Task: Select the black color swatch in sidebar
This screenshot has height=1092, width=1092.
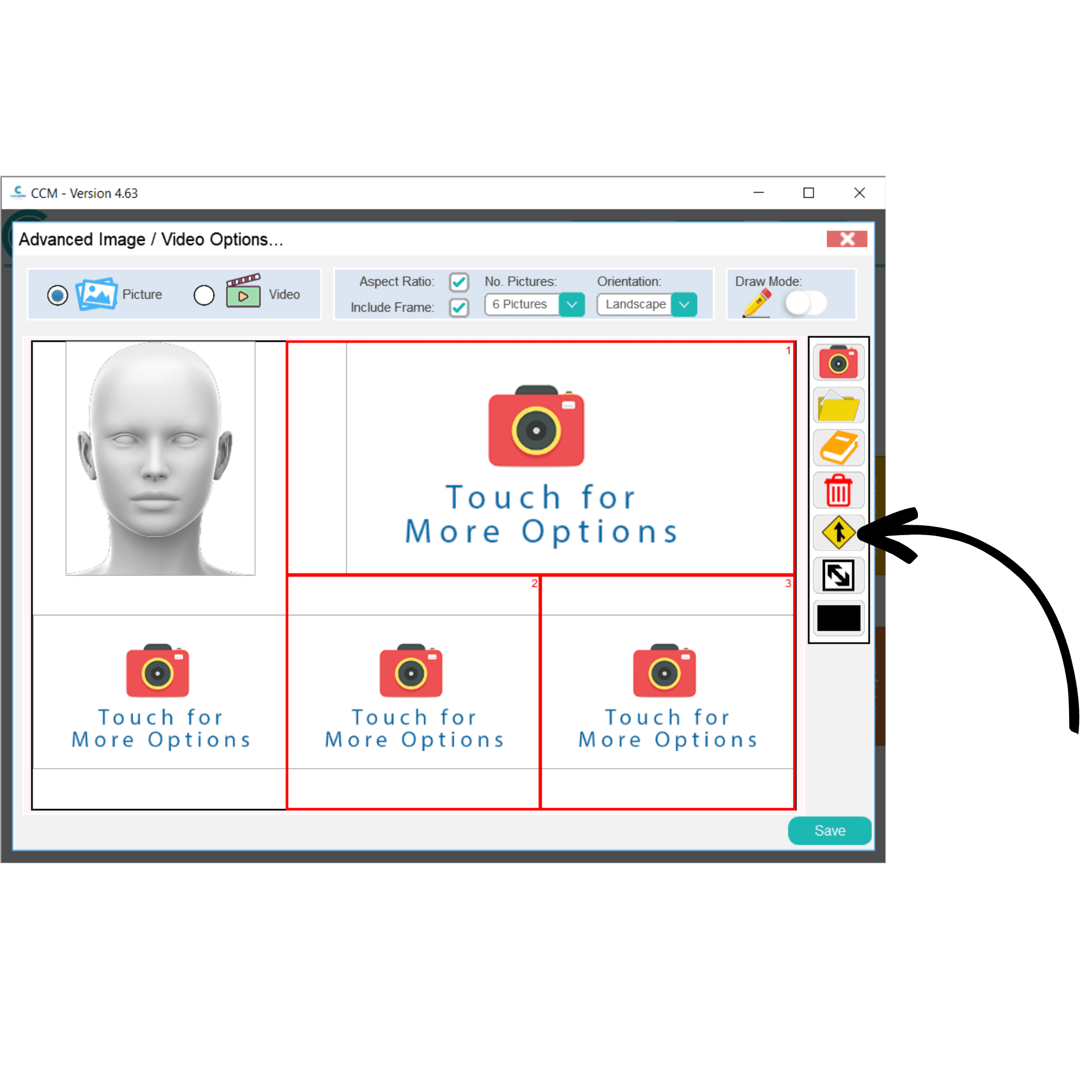Action: pyautogui.click(x=838, y=618)
